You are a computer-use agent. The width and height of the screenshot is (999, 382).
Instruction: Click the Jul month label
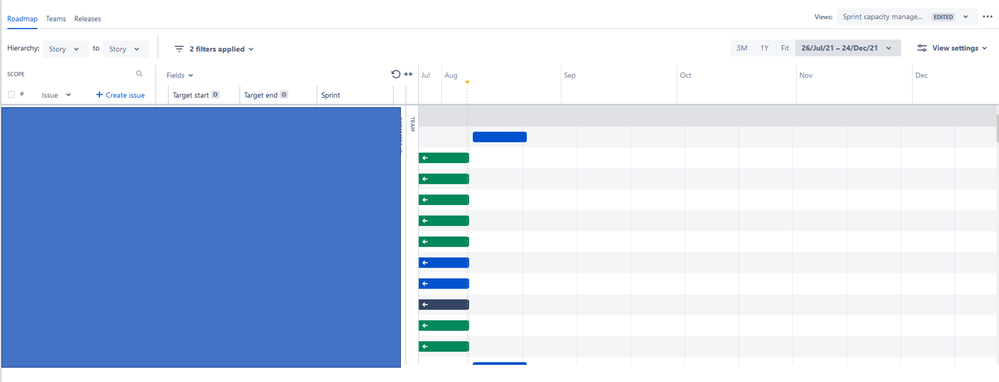[x=426, y=75]
